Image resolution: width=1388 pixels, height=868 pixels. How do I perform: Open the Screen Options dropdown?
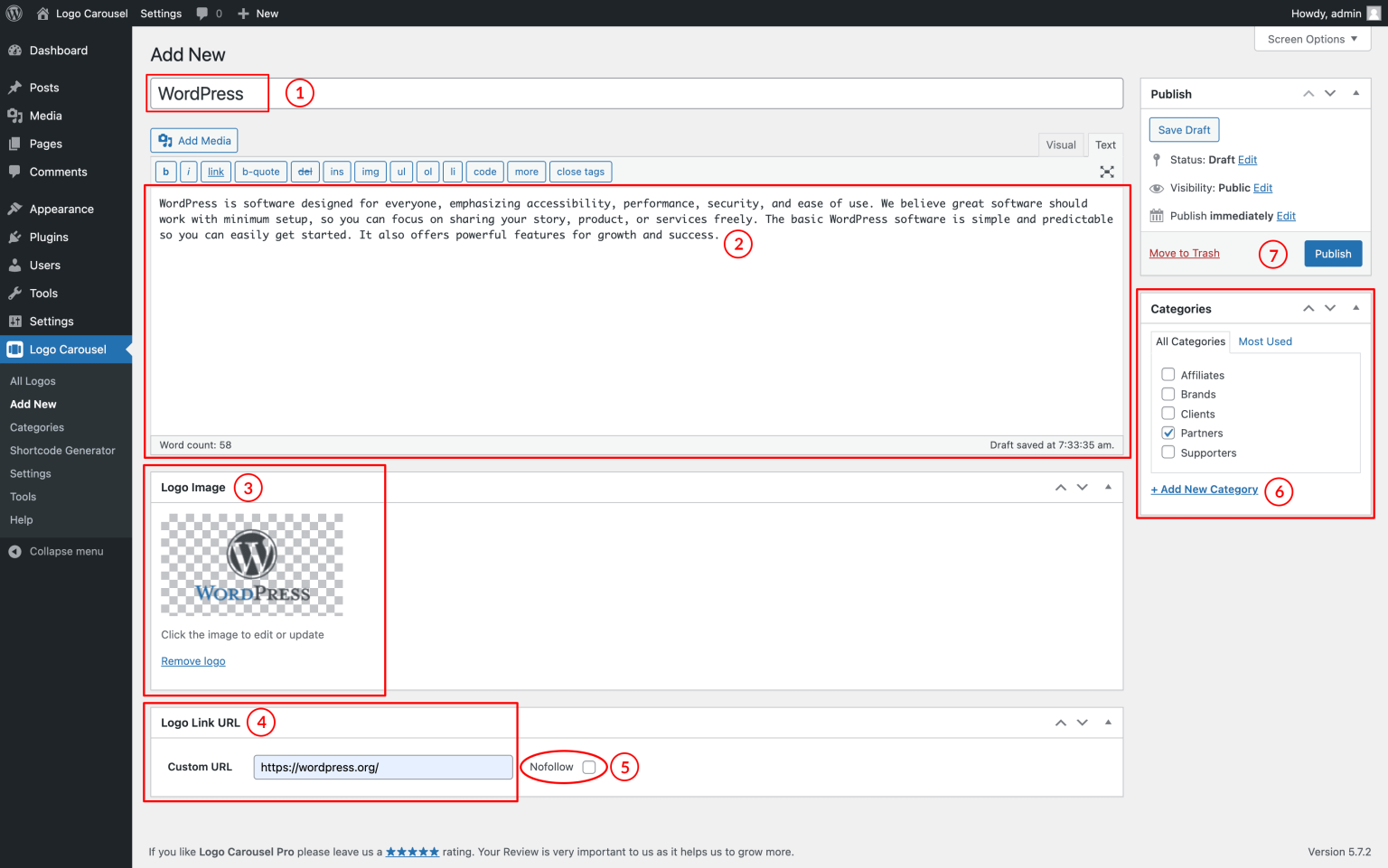tap(1311, 39)
